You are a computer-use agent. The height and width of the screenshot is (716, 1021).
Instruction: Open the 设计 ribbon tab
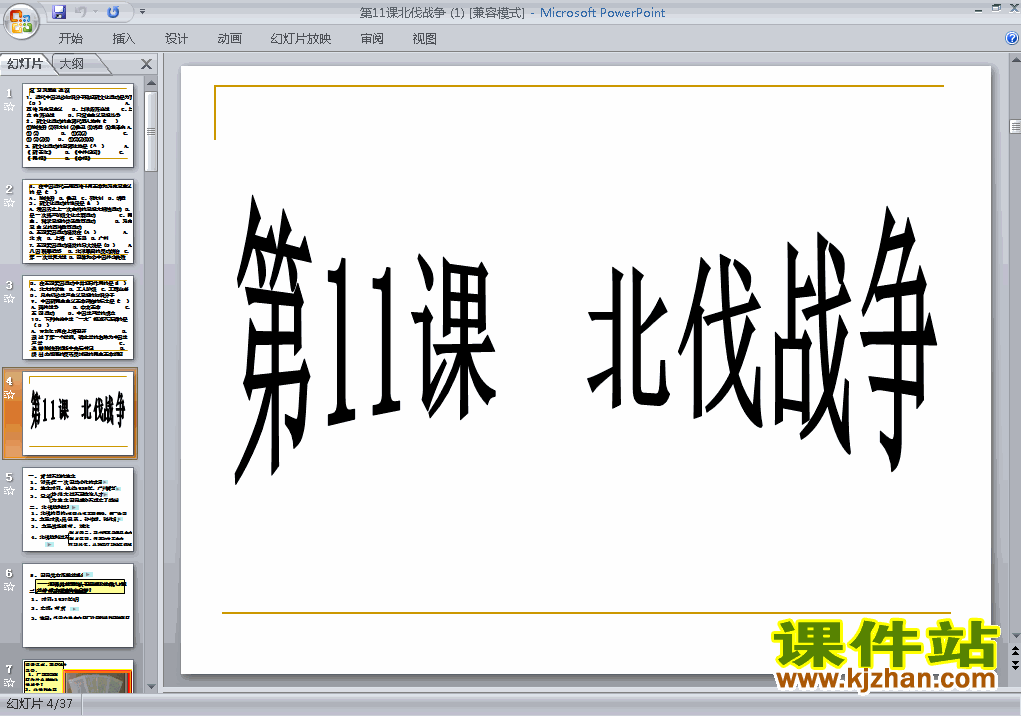[176, 38]
